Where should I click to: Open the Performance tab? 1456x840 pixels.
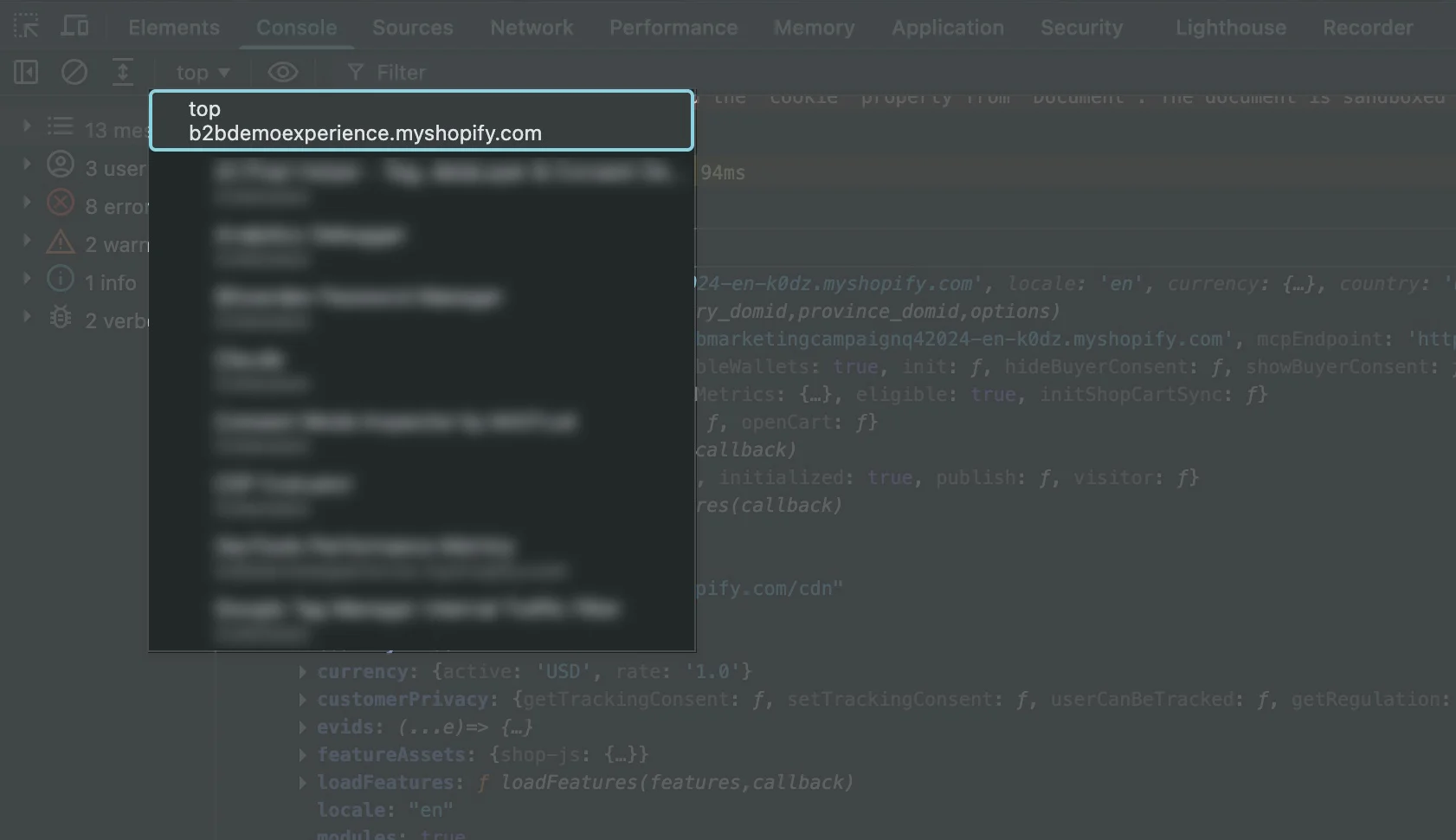tap(673, 27)
